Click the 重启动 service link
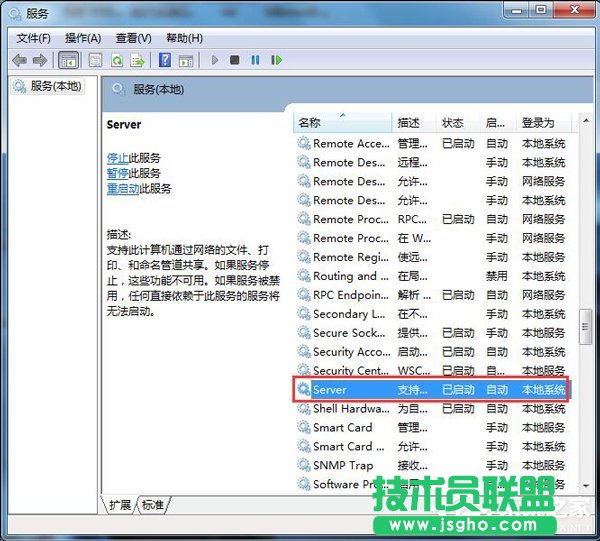The image size is (600, 541). (123, 189)
